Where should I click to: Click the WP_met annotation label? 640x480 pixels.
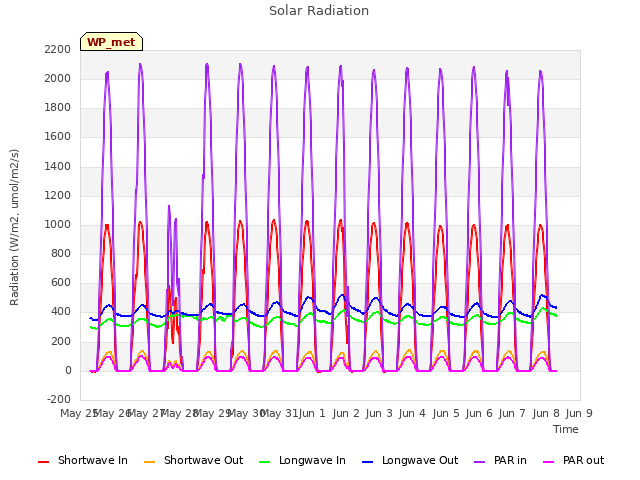111,42
